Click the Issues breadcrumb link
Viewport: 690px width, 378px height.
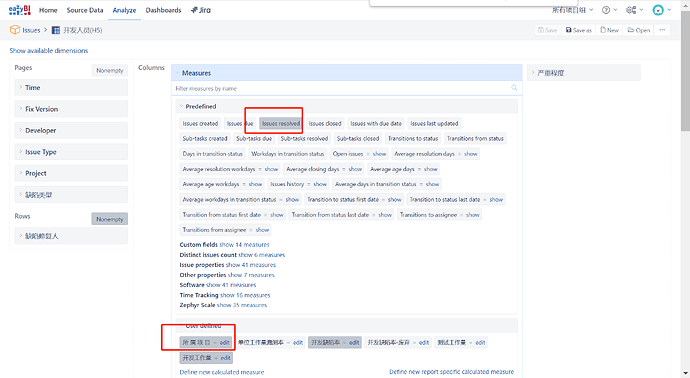click(31, 30)
